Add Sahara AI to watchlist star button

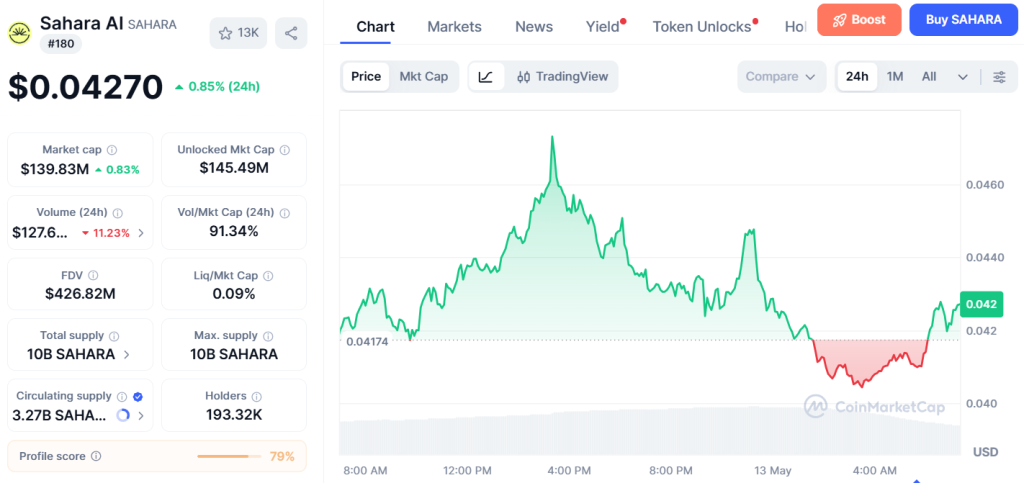tap(238, 33)
